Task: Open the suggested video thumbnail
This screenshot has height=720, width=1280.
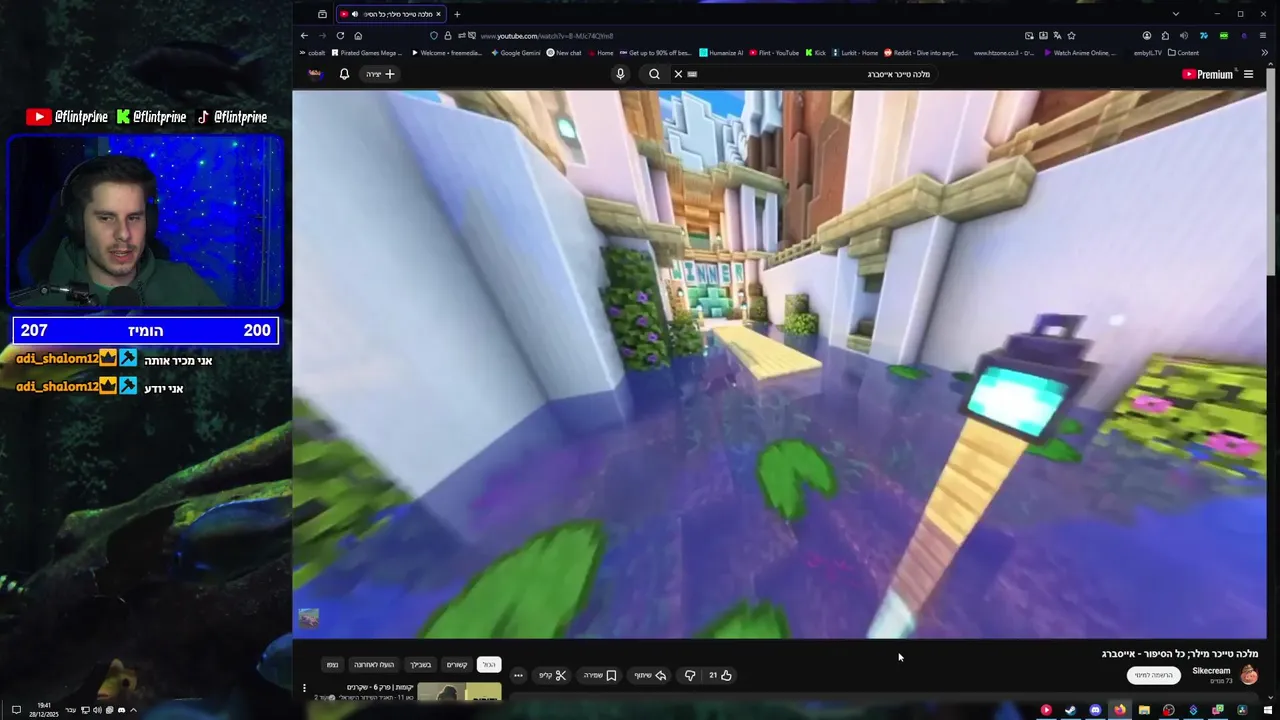Action: [459, 691]
